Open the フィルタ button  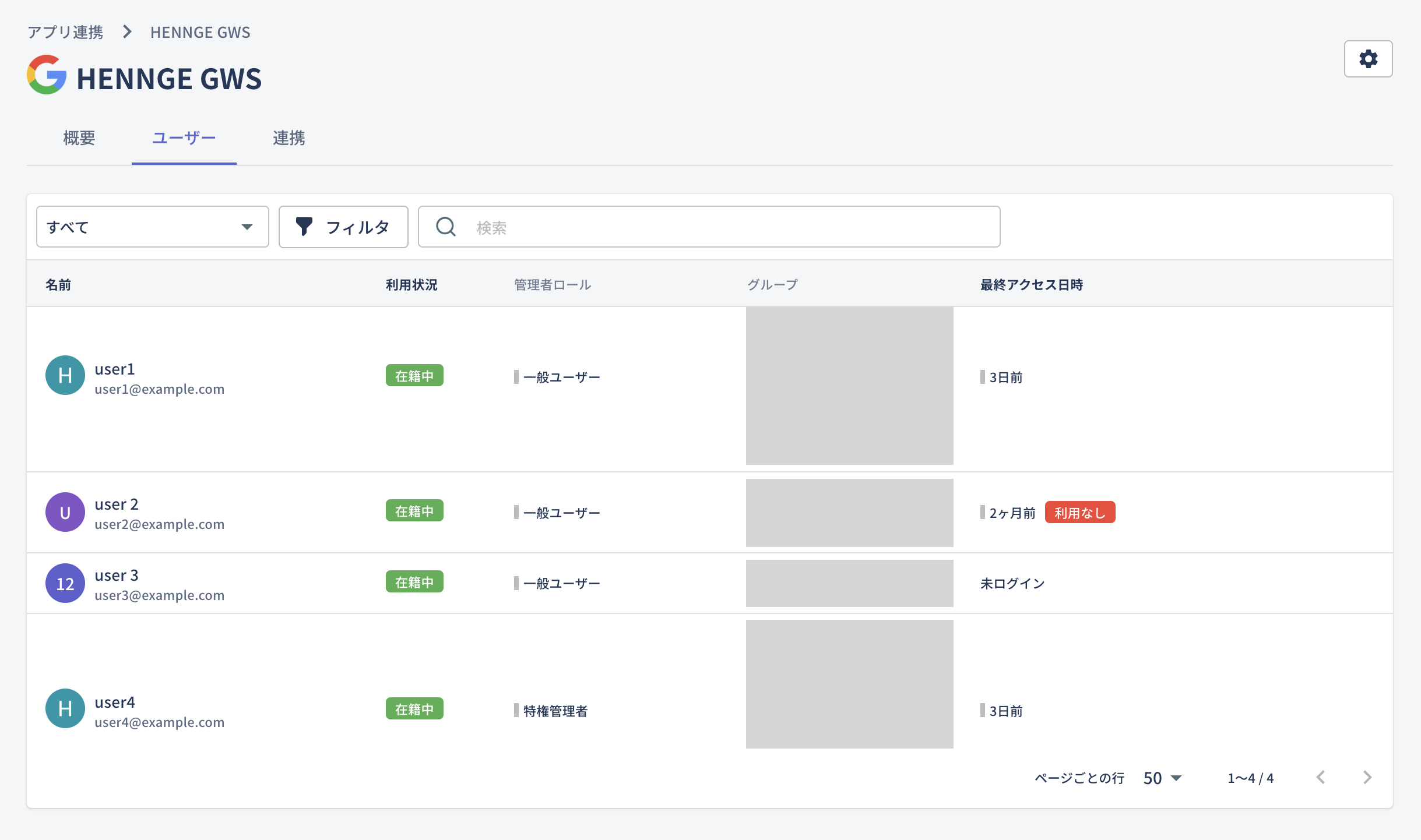[343, 227]
